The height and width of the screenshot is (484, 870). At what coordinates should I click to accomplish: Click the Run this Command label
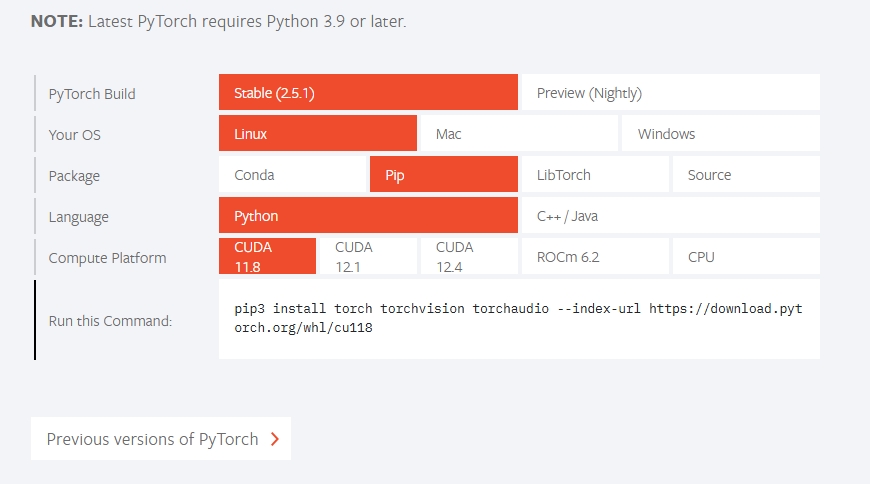[110, 321]
